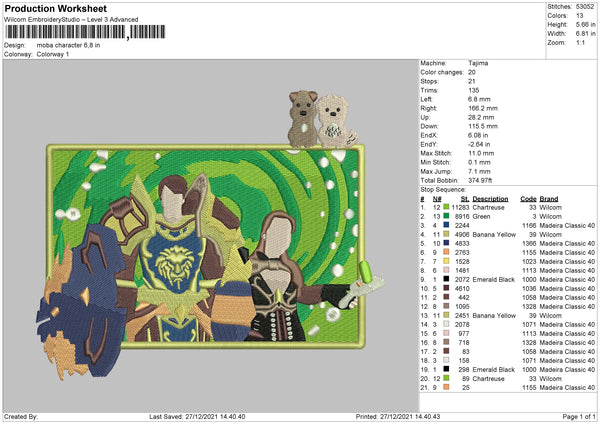600x424 pixels.
Task: Click "Chartreuse" description in row 20
Action: [488, 379]
